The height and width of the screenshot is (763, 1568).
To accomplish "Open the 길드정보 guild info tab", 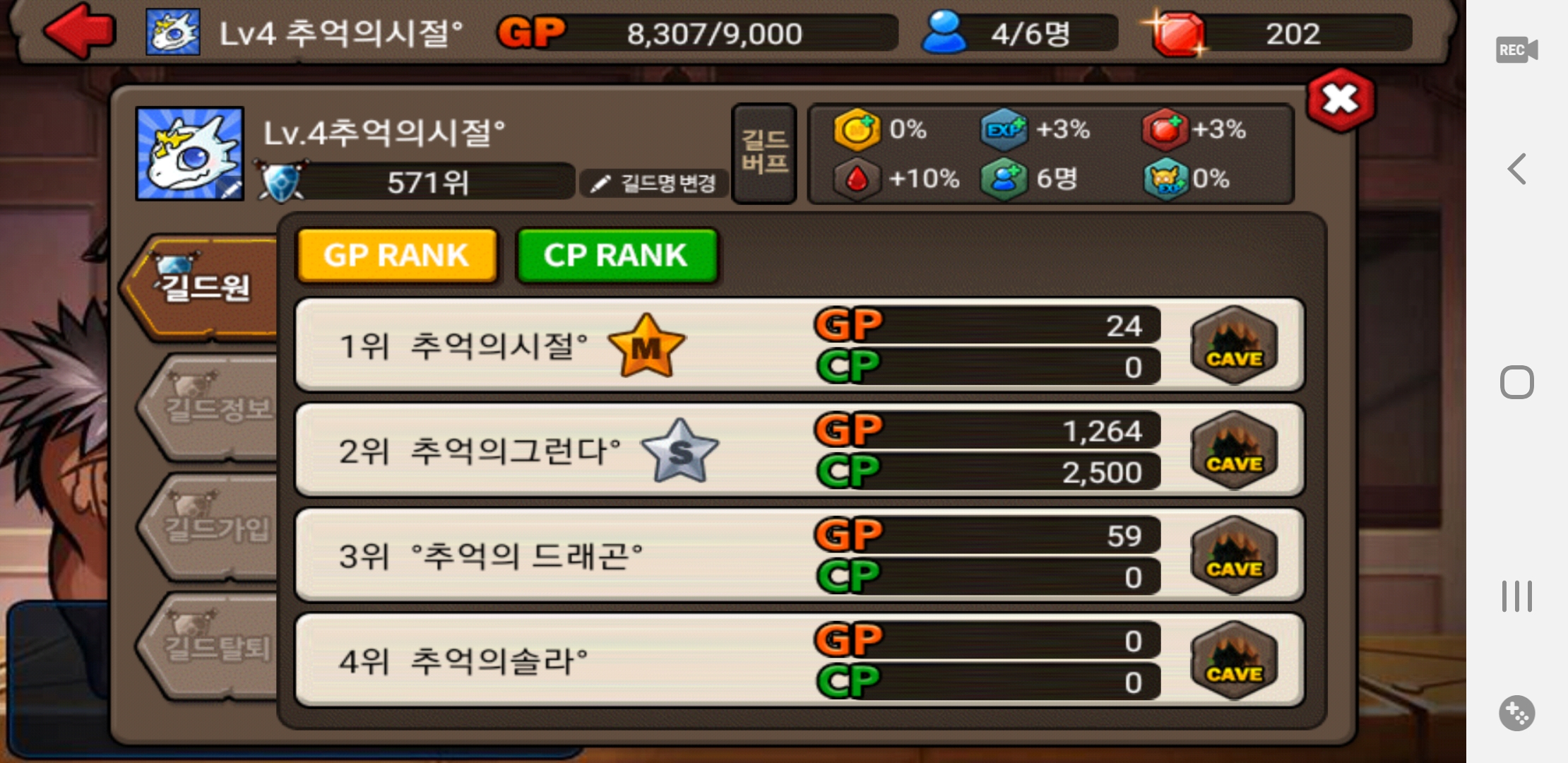I will [x=210, y=408].
